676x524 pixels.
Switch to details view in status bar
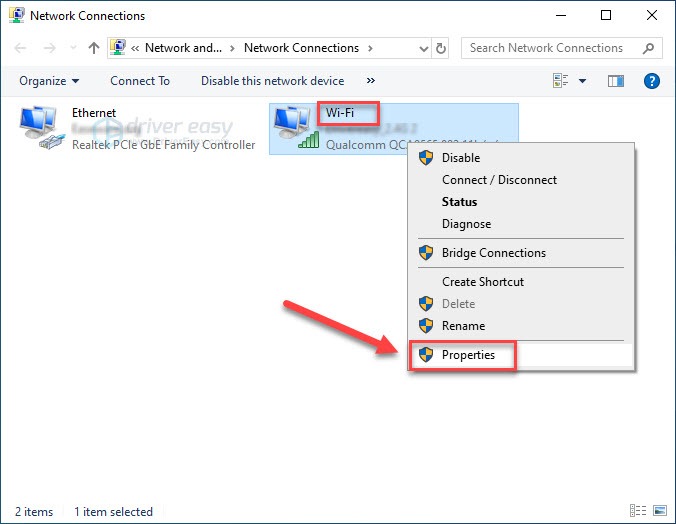click(638, 511)
